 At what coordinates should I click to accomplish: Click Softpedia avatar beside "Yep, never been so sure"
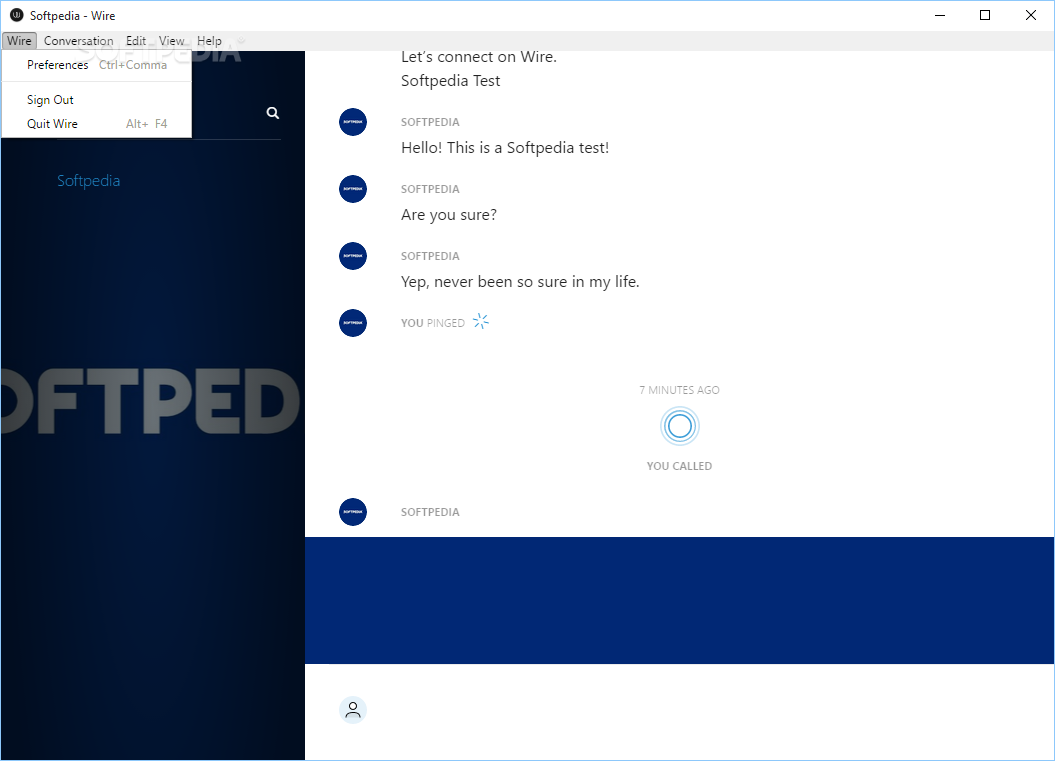pos(353,256)
